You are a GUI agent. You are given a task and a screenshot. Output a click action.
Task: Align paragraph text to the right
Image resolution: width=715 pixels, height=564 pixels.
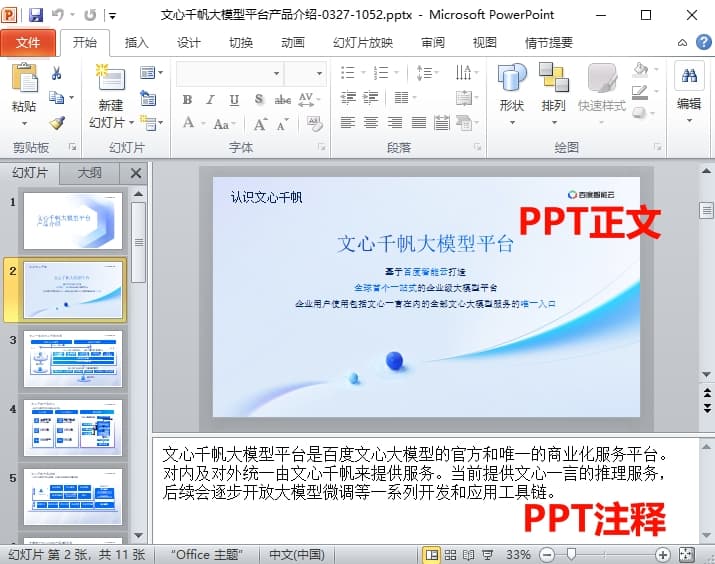(x=395, y=122)
